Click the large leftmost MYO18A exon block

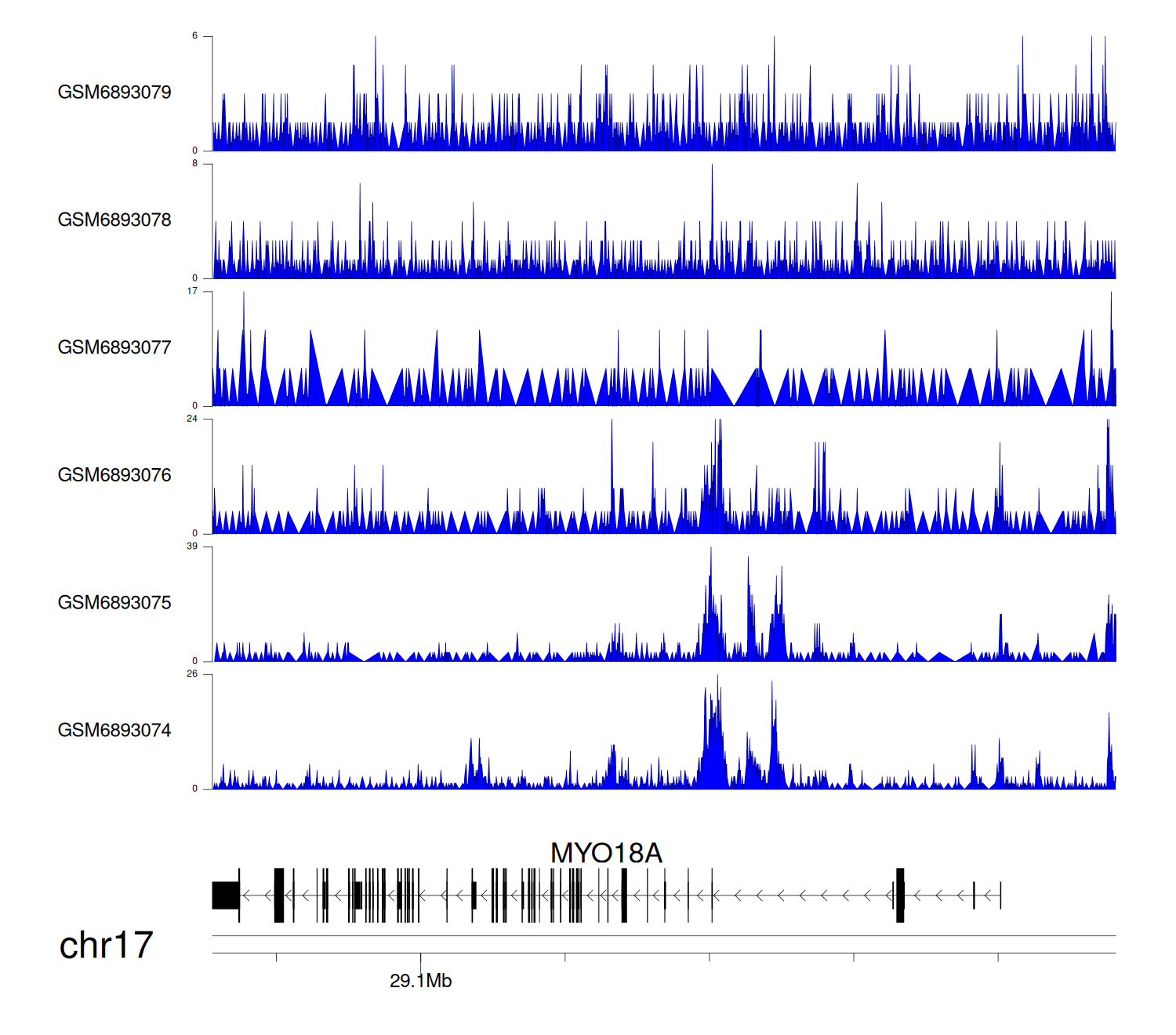[226, 895]
